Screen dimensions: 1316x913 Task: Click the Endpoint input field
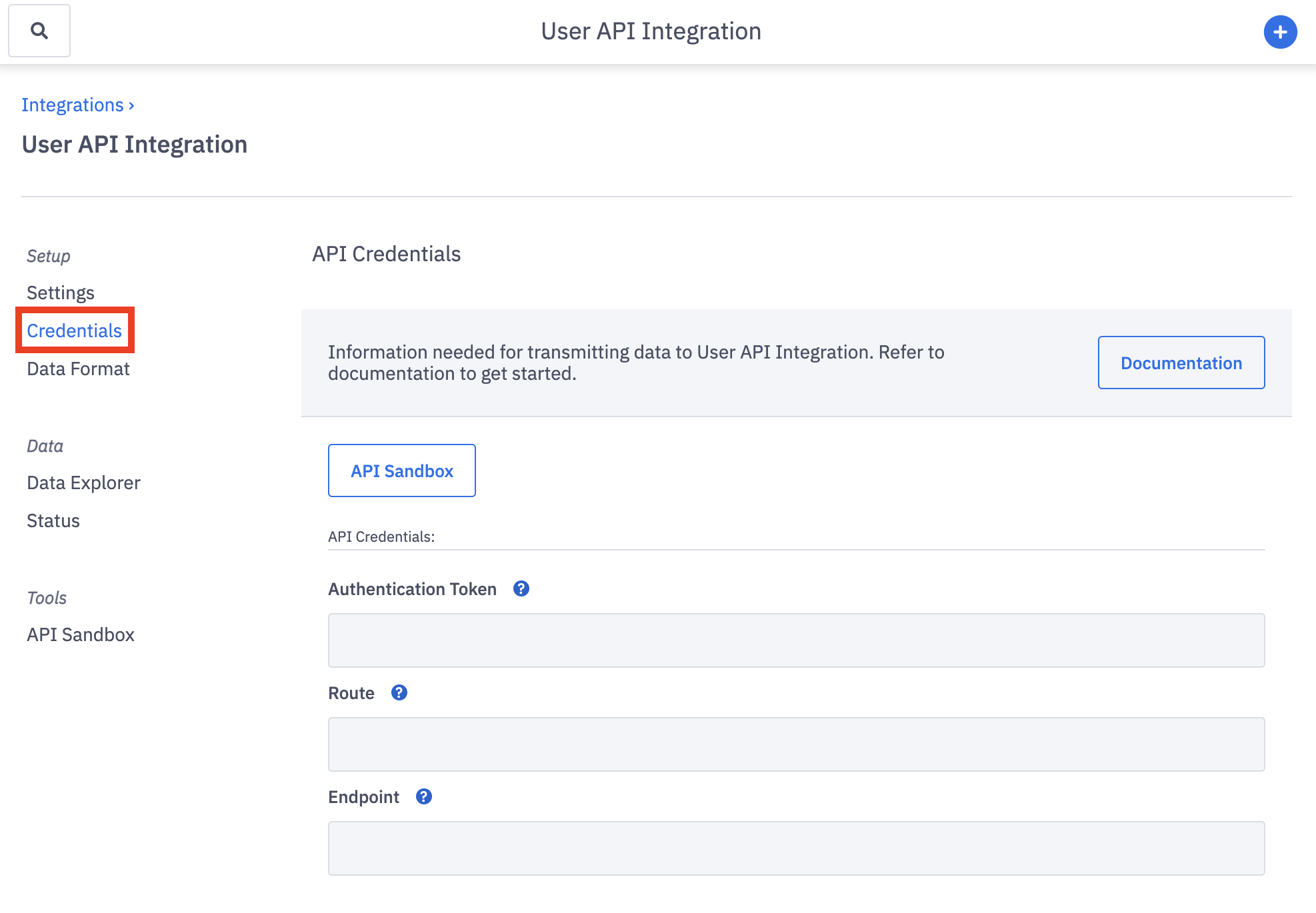point(796,848)
